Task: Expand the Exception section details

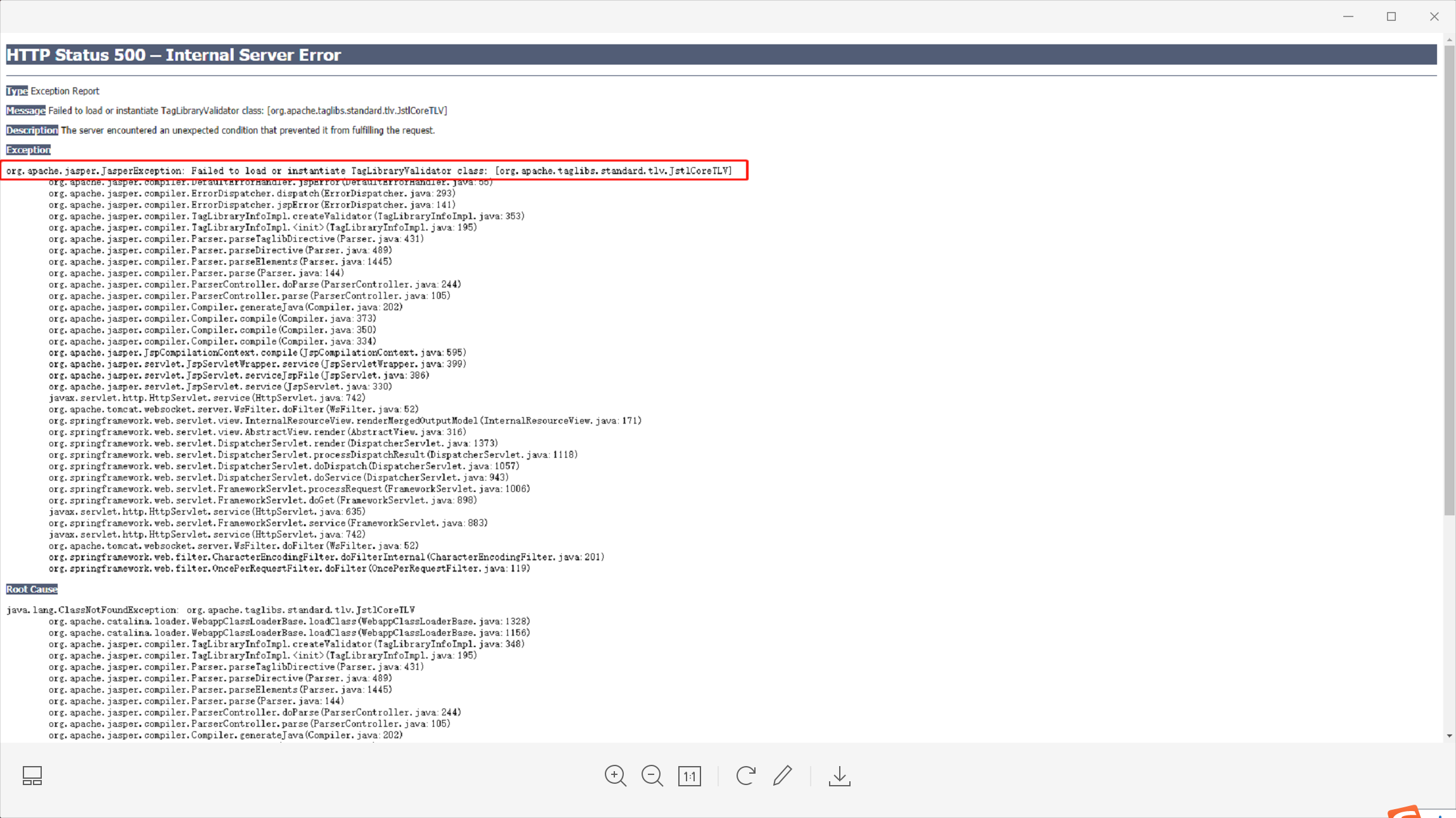Action: tap(28, 149)
